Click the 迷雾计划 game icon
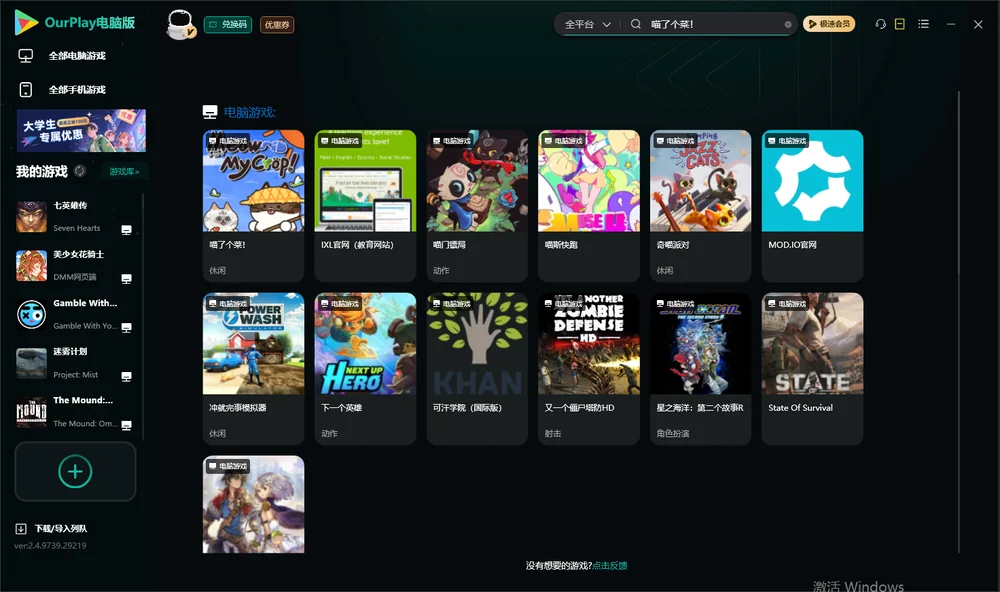1000x592 pixels. (x=31, y=363)
